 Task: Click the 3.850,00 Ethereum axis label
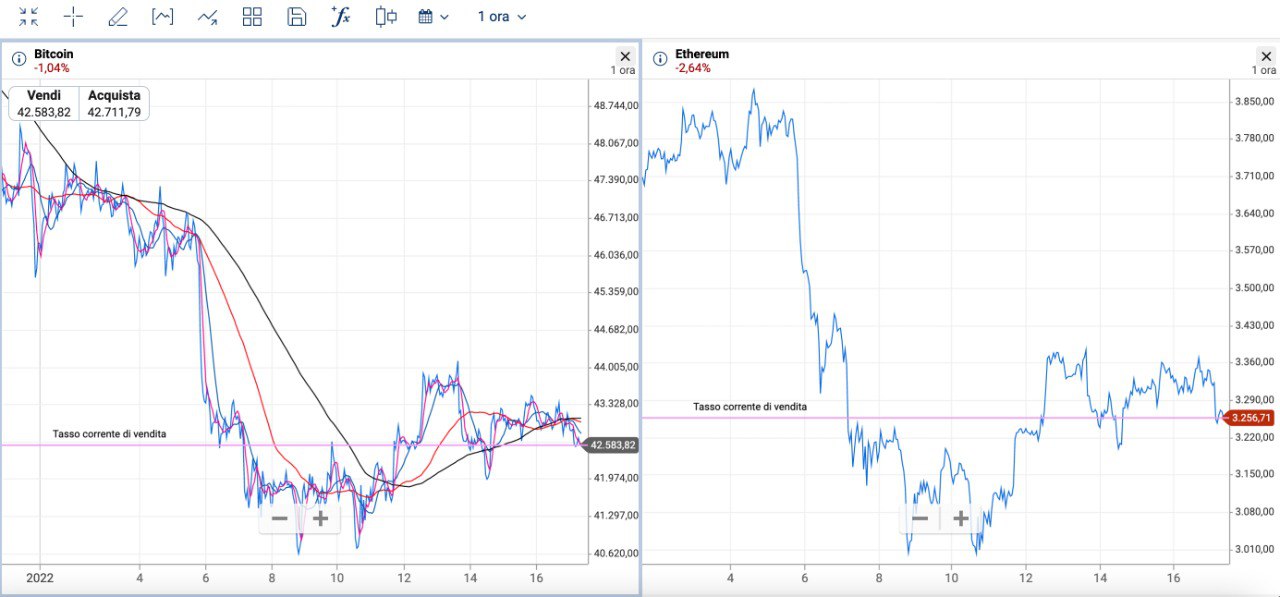1254,101
